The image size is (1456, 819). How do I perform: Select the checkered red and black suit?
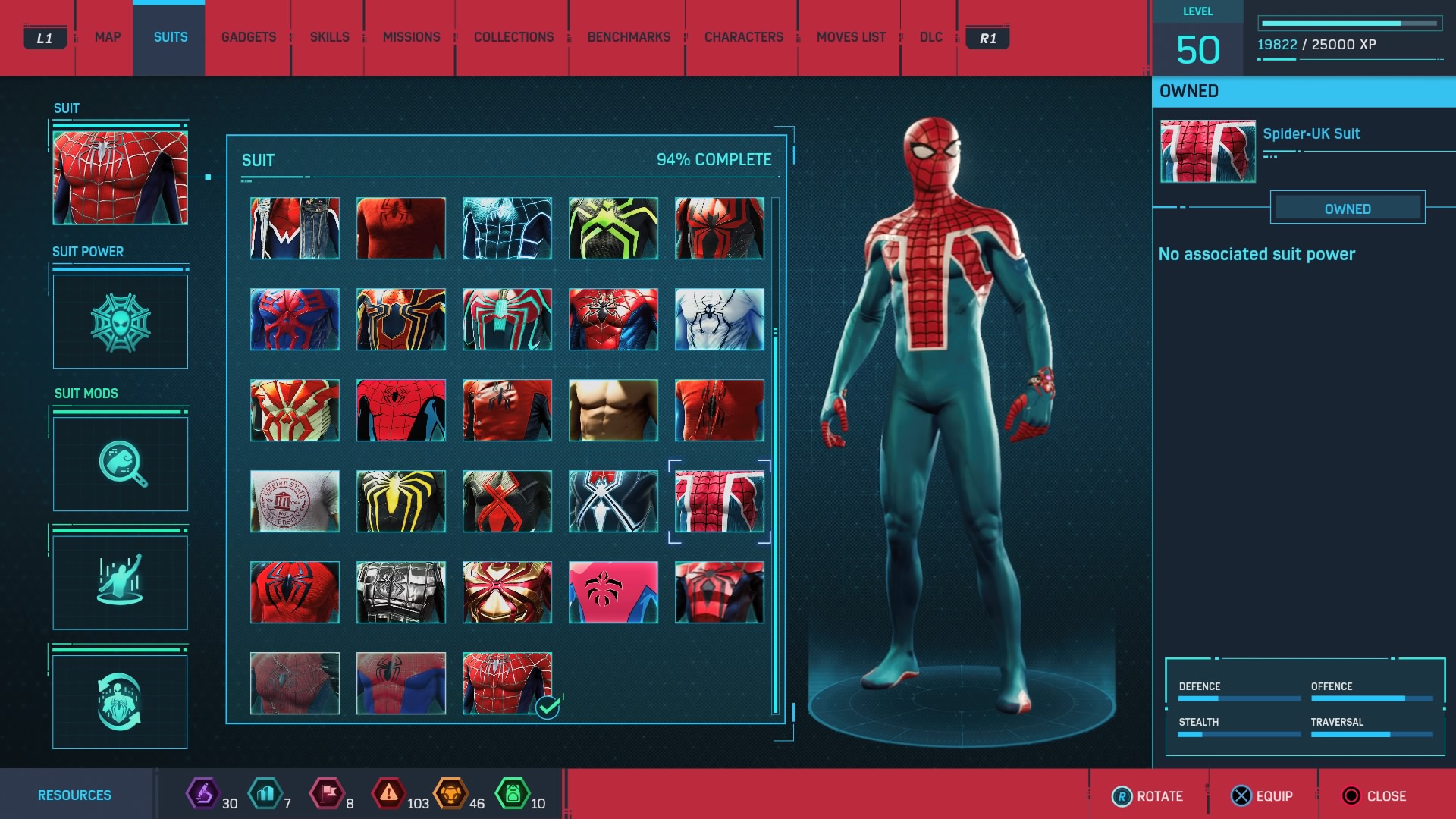[720, 592]
